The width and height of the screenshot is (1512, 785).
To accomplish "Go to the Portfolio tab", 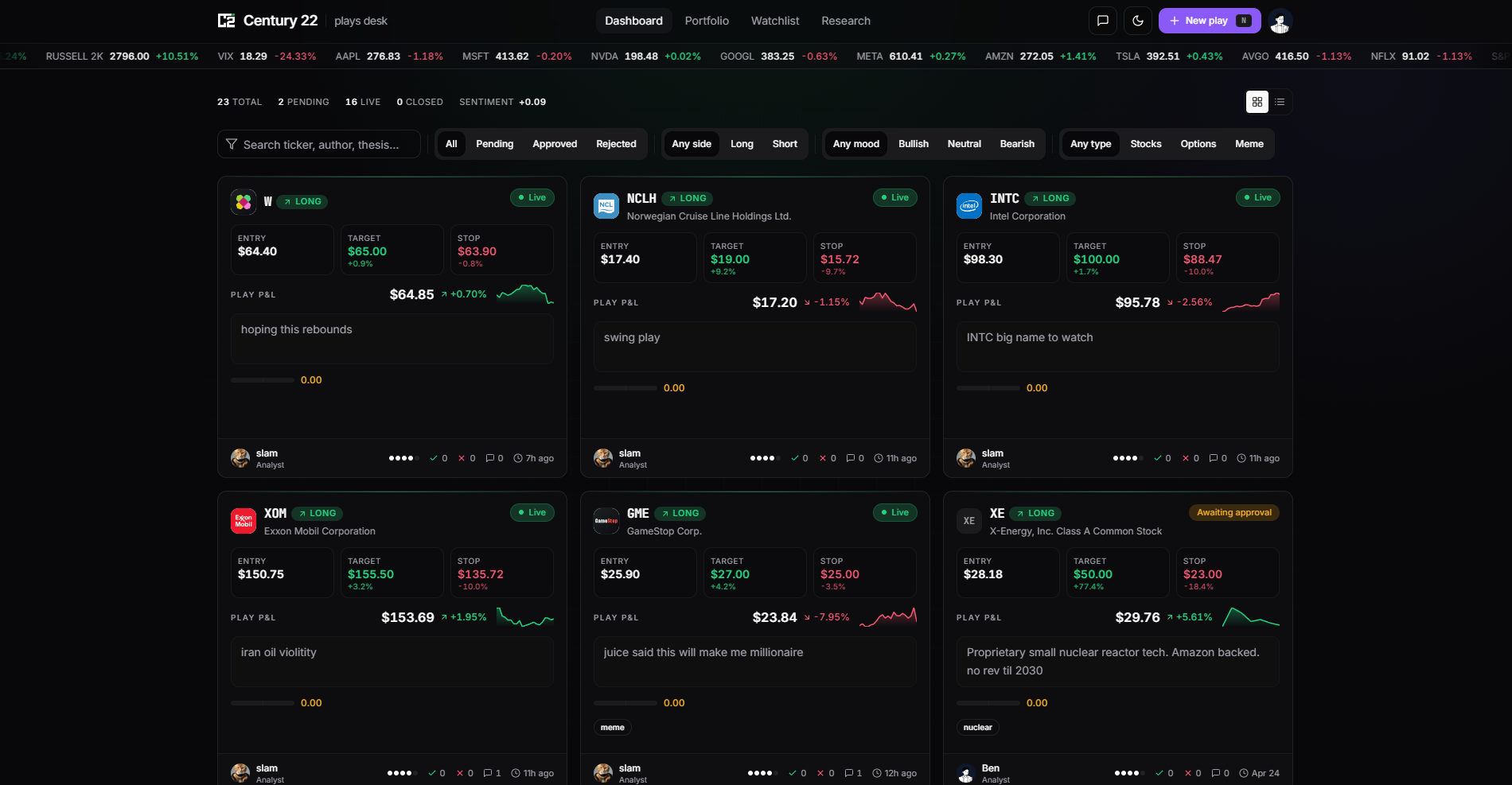I will click(707, 21).
